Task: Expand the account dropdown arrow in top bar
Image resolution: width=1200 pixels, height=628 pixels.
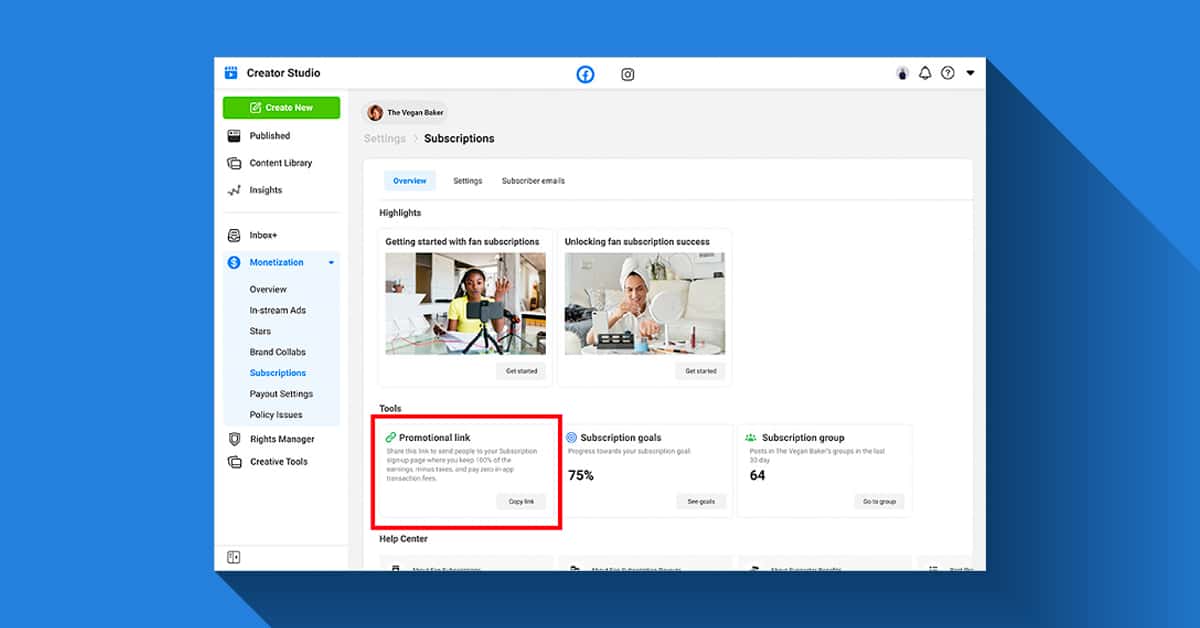Action: pos(970,73)
